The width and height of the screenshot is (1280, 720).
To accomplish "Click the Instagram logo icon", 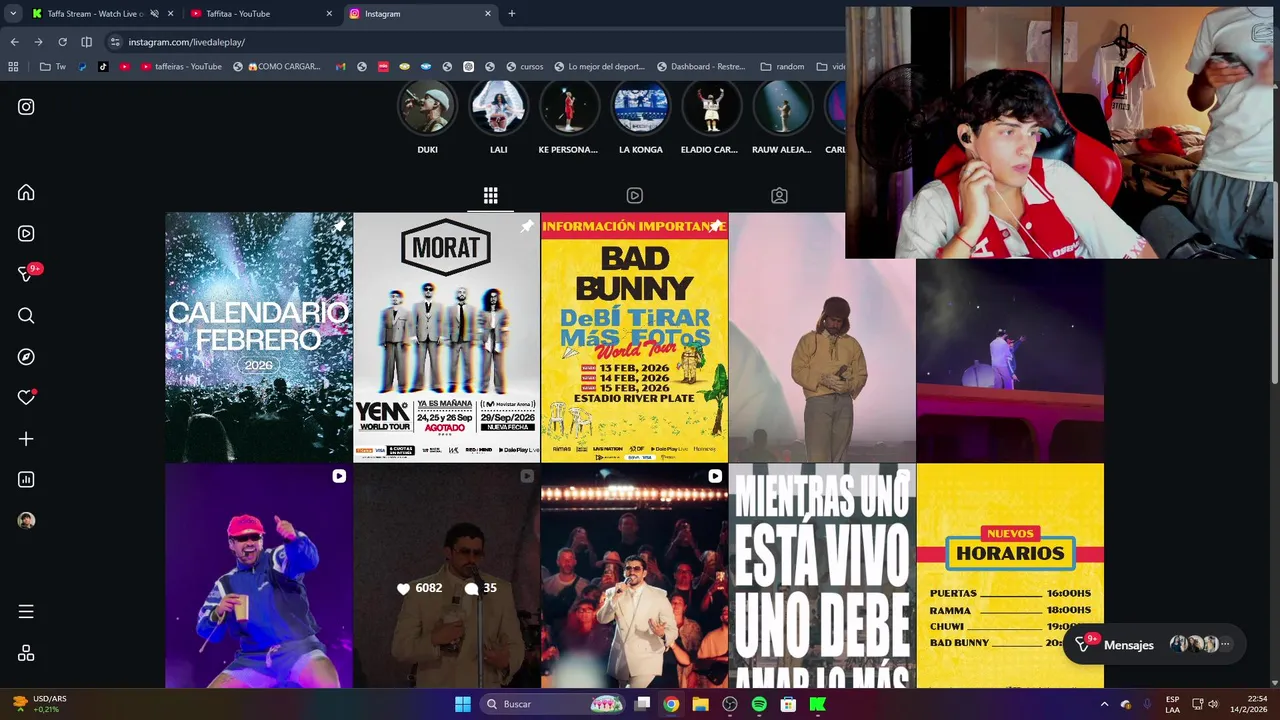I will pos(26,107).
